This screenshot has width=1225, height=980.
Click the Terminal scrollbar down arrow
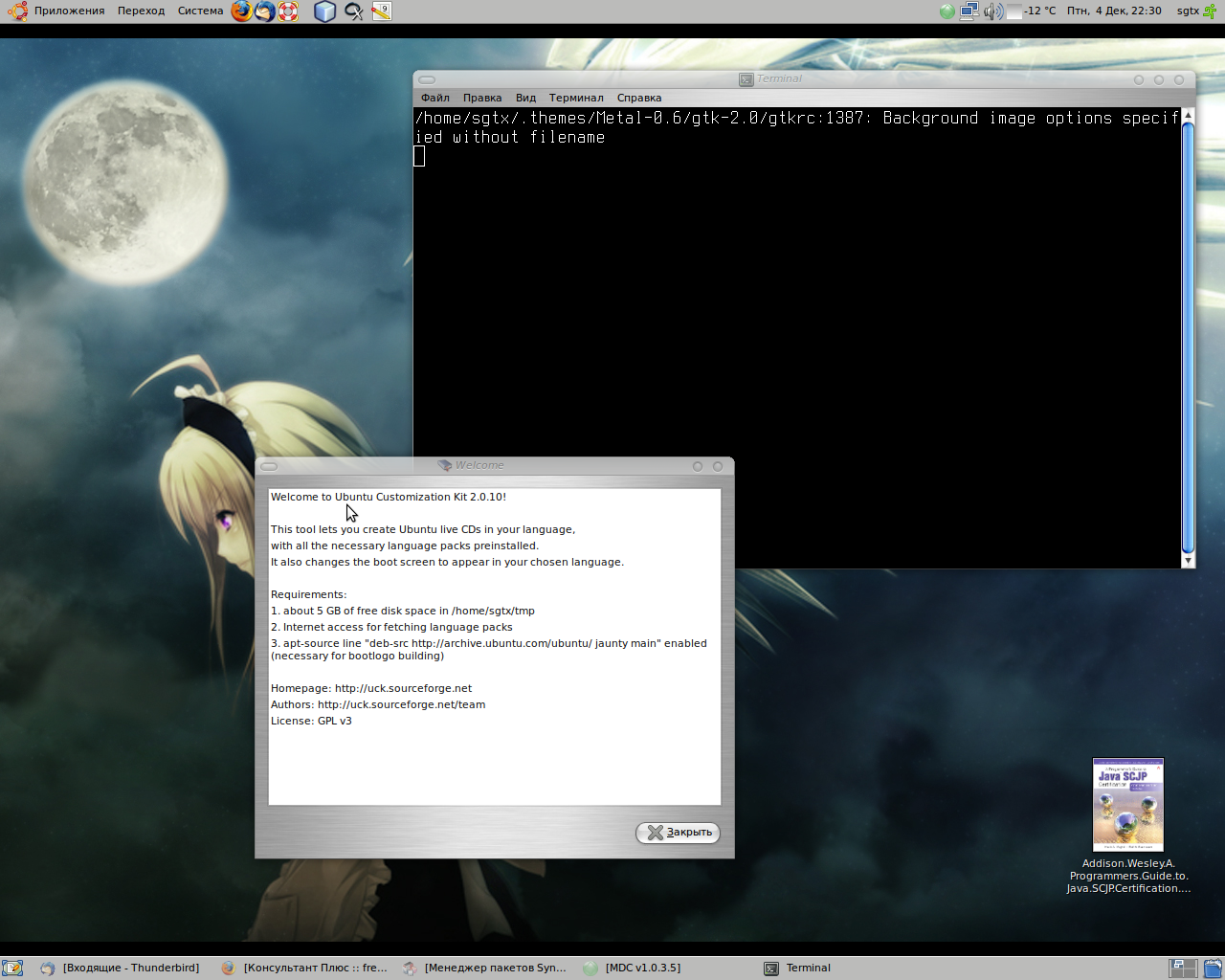1189,561
